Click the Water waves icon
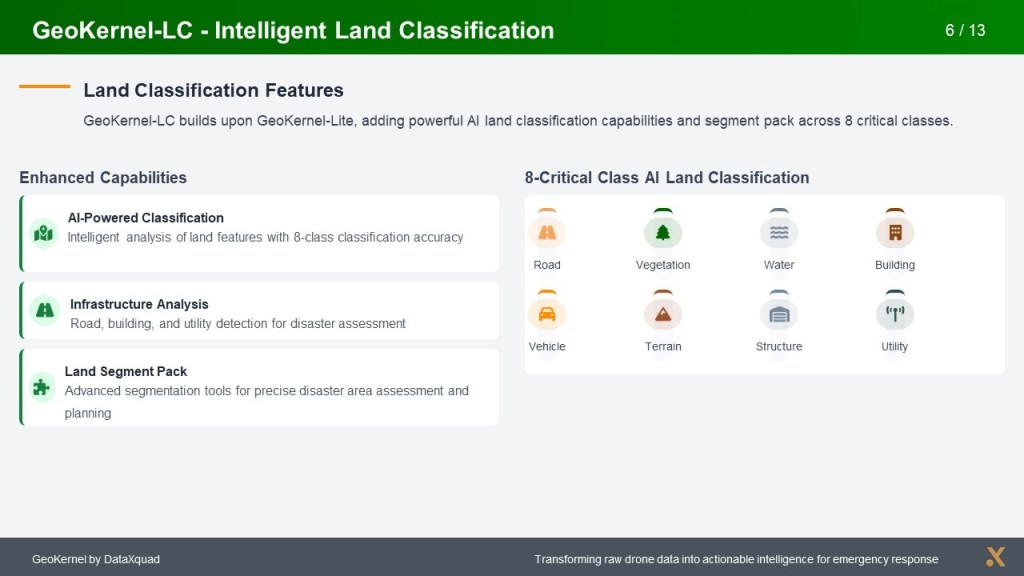 (x=779, y=233)
